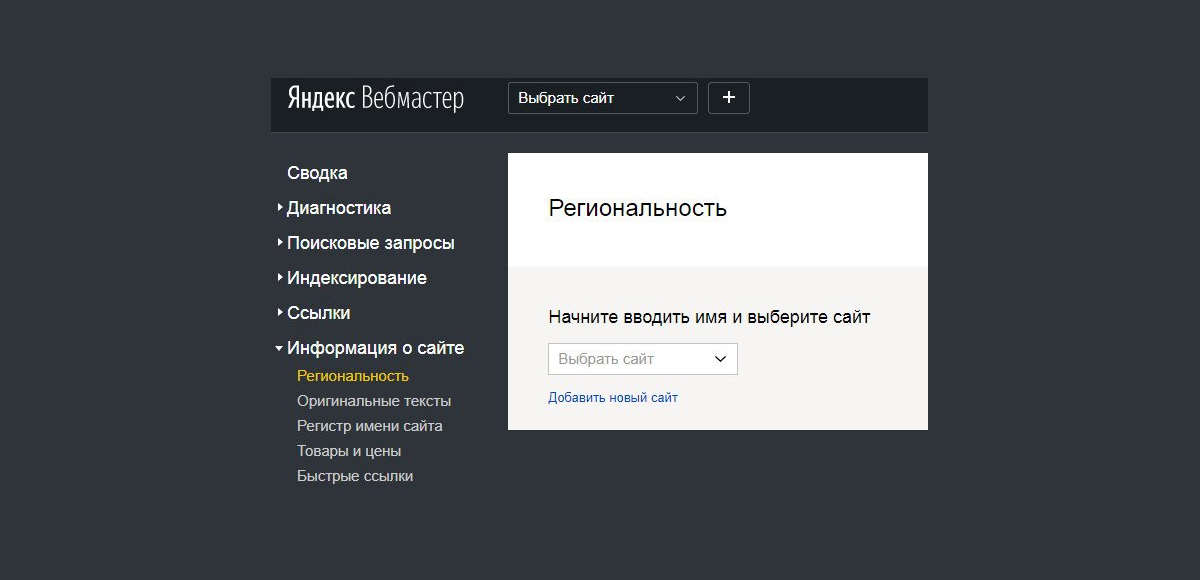
Task: Open the header Выбрать сайт dropdown
Action: (x=603, y=98)
